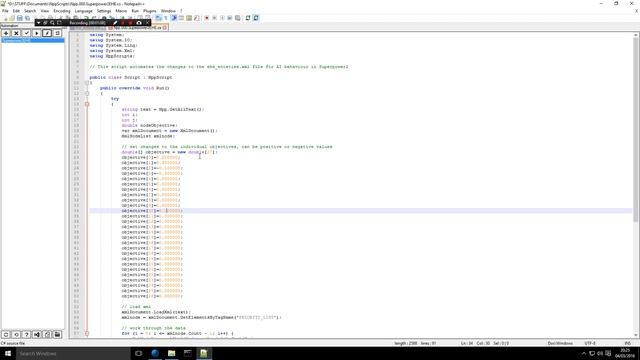Open the Window menu
Screen dimensions: 640x360
[x=168, y=11]
